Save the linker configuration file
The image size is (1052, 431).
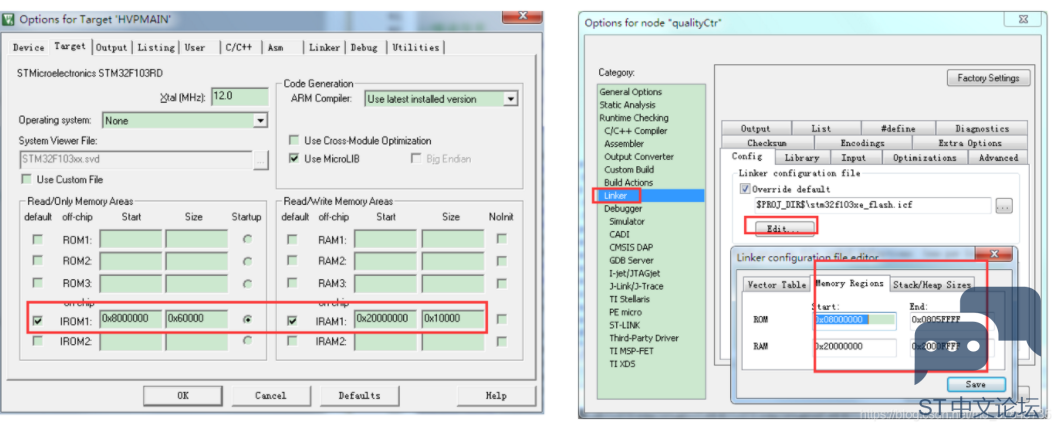point(976,384)
